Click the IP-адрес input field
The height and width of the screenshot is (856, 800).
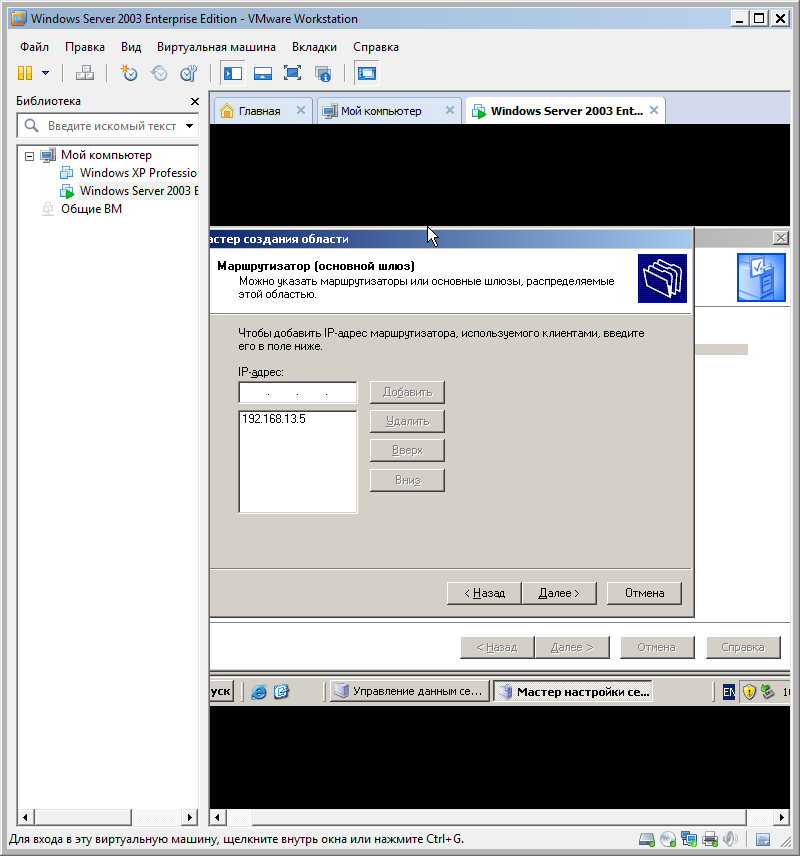point(298,393)
